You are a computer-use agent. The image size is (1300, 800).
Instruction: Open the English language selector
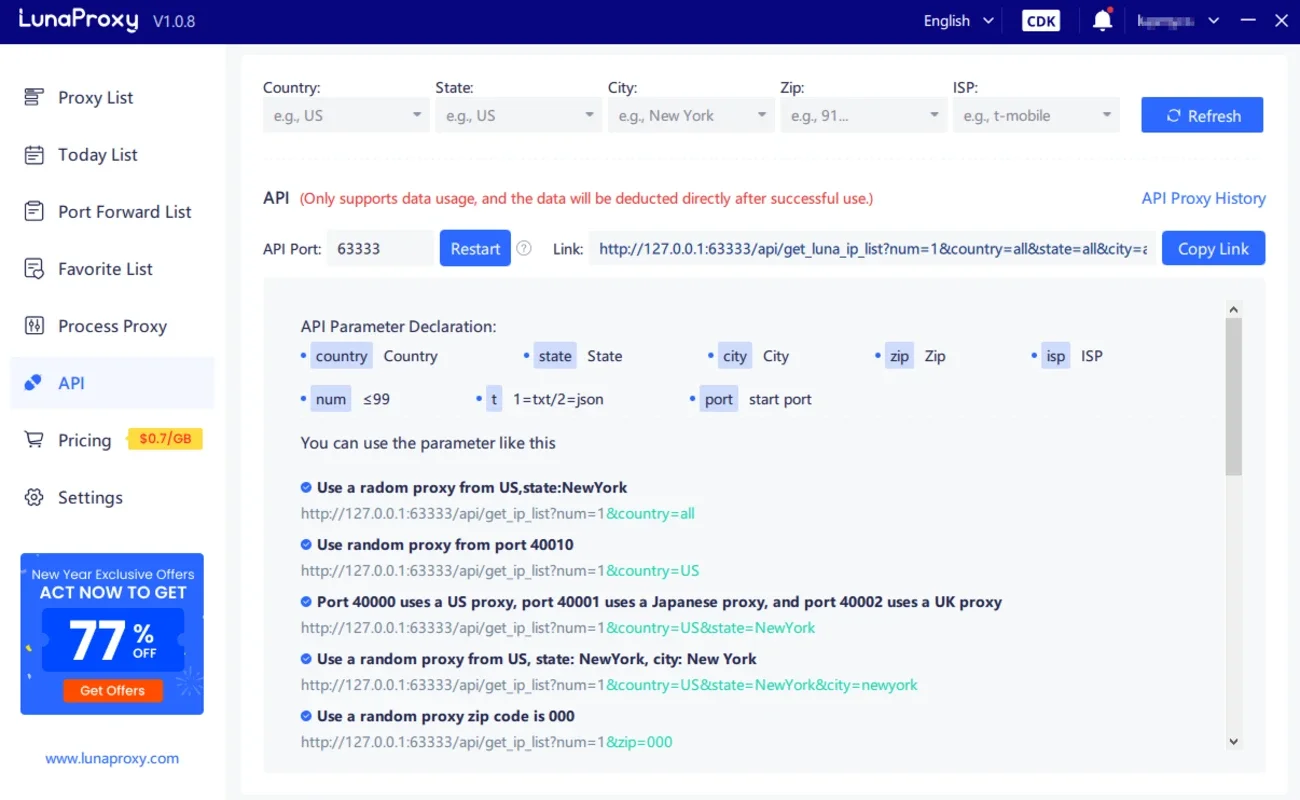(958, 21)
